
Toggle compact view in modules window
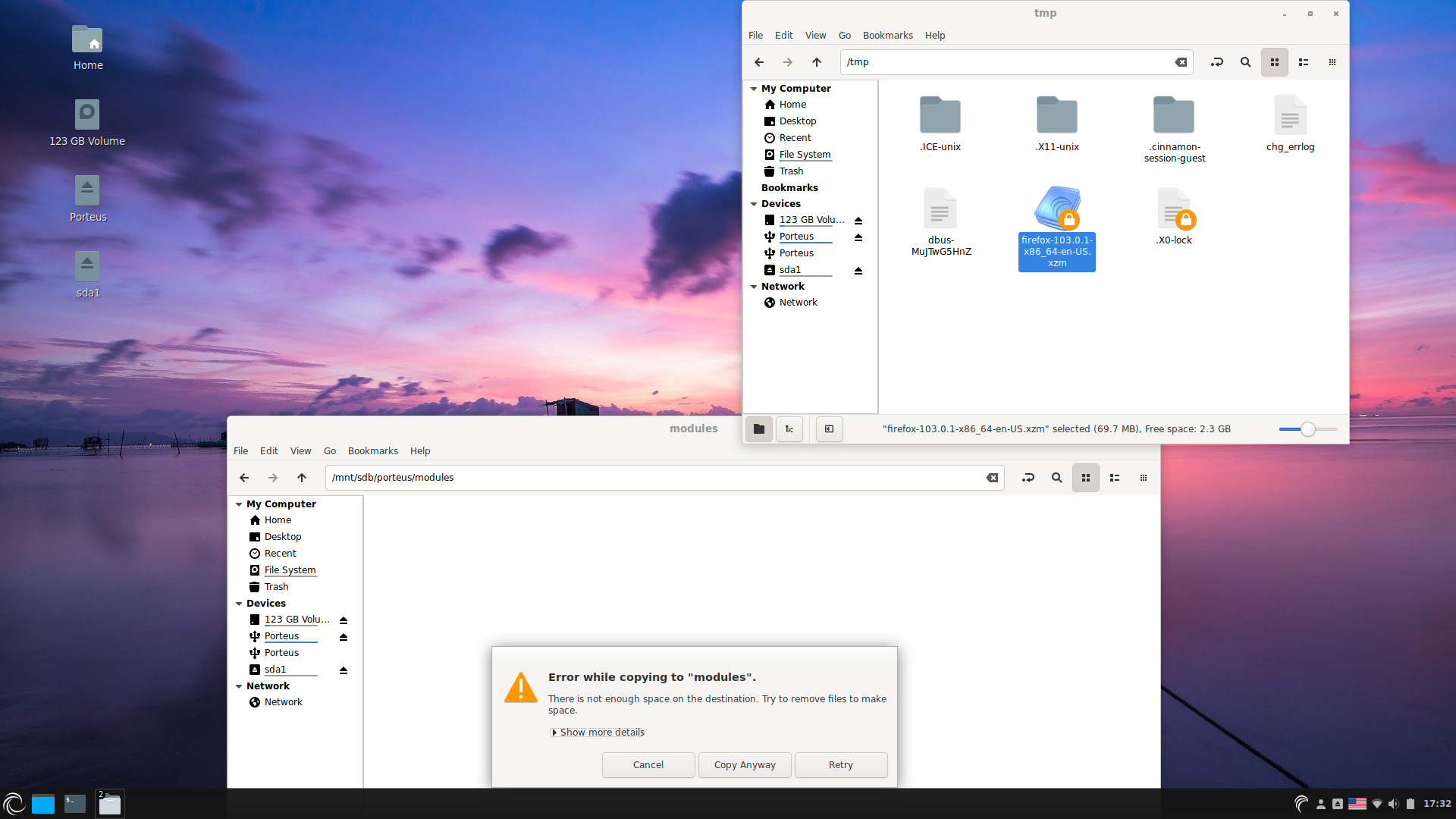tap(1144, 478)
